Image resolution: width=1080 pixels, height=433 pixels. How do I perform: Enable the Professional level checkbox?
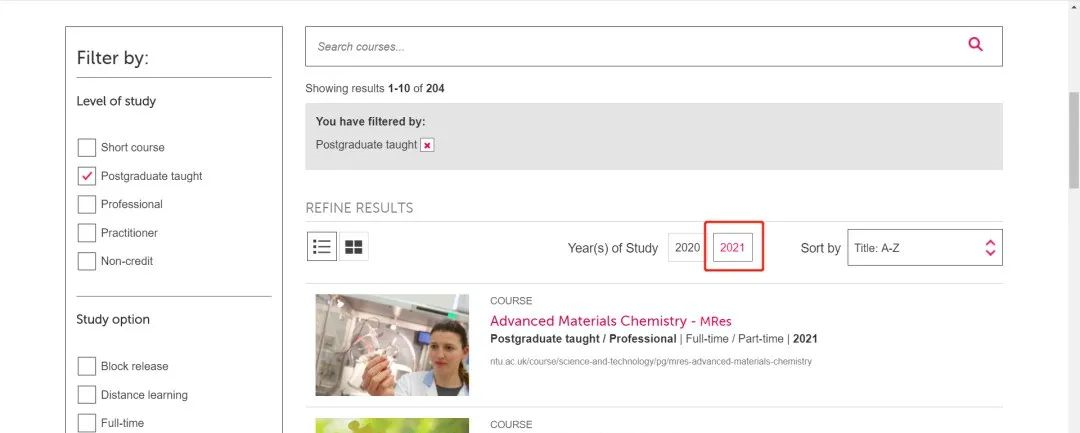pos(87,204)
